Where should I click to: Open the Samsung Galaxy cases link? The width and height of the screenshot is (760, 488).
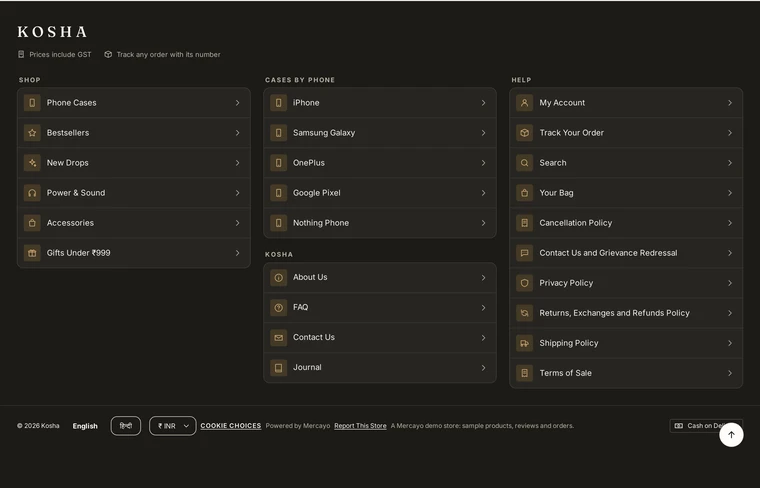pos(380,133)
